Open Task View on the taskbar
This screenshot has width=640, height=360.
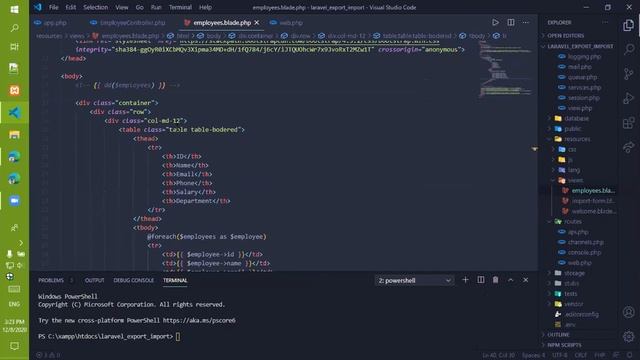(x=14, y=47)
